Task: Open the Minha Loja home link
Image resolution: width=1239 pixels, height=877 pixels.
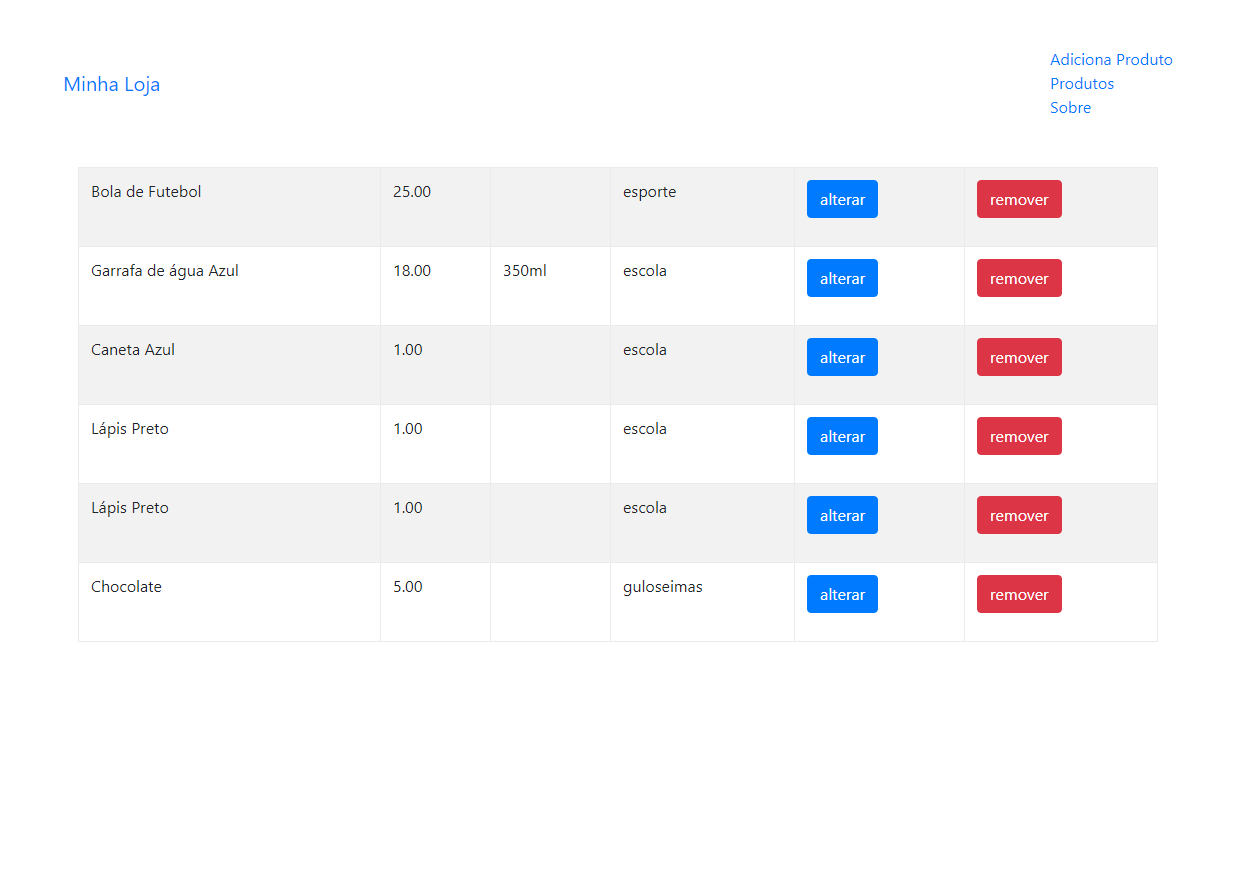Action: (x=111, y=84)
